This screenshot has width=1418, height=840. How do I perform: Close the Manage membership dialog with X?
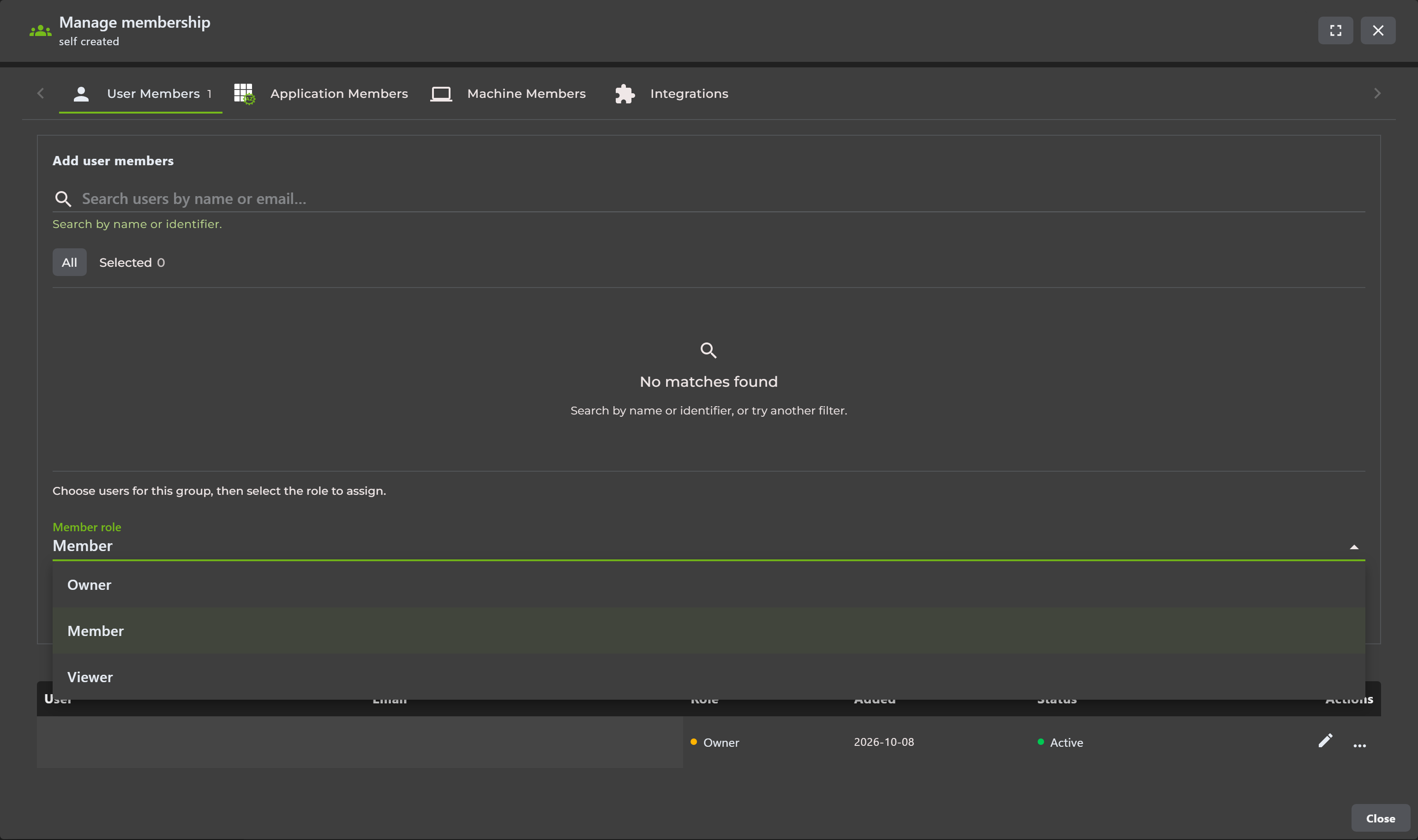point(1378,30)
